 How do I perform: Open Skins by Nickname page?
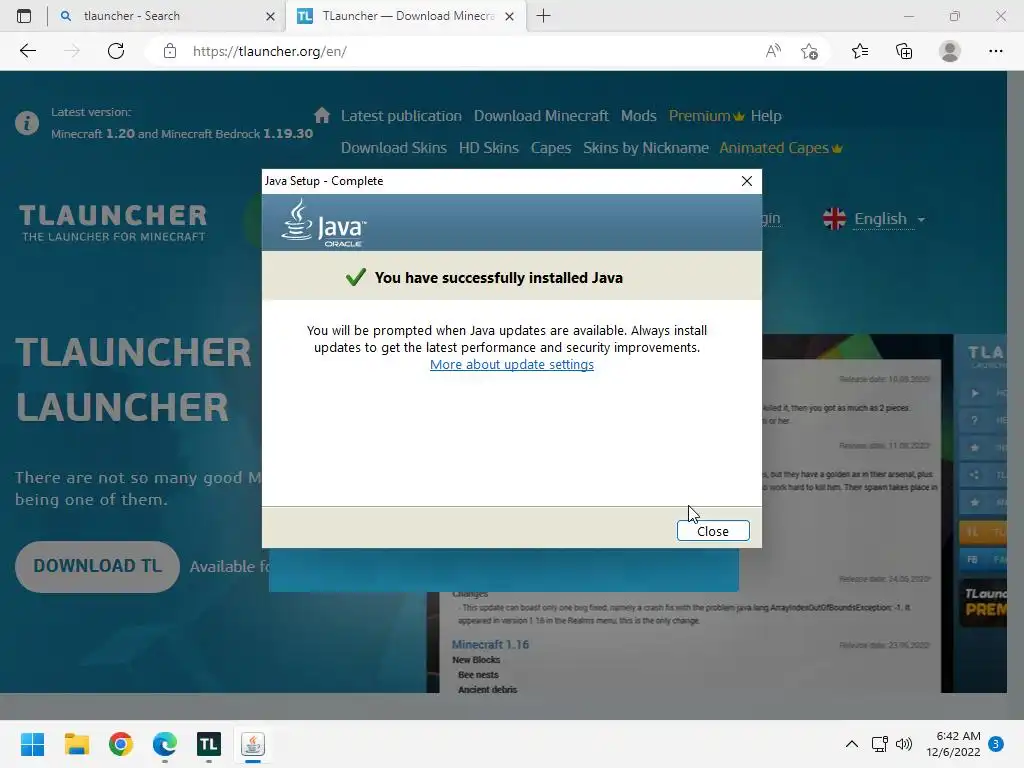(645, 148)
